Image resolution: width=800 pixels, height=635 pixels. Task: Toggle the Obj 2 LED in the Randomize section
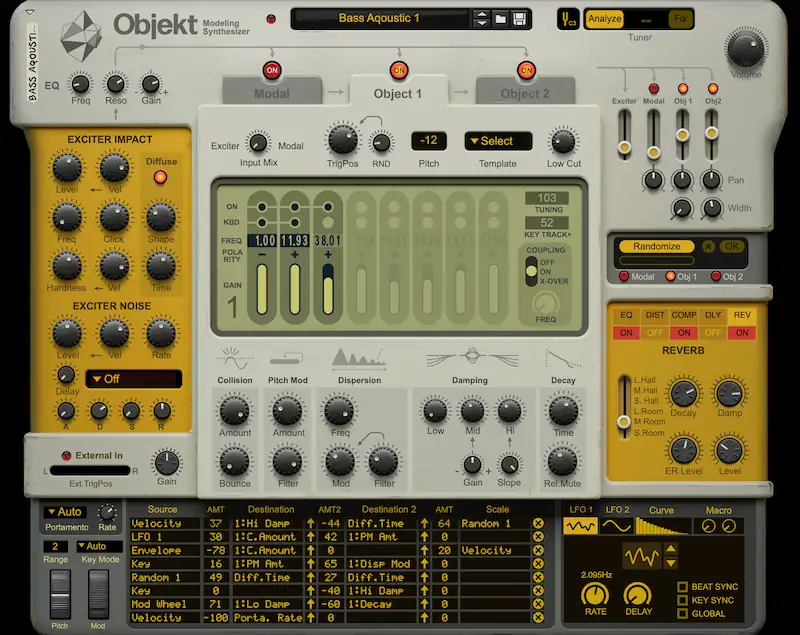(x=716, y=276)
